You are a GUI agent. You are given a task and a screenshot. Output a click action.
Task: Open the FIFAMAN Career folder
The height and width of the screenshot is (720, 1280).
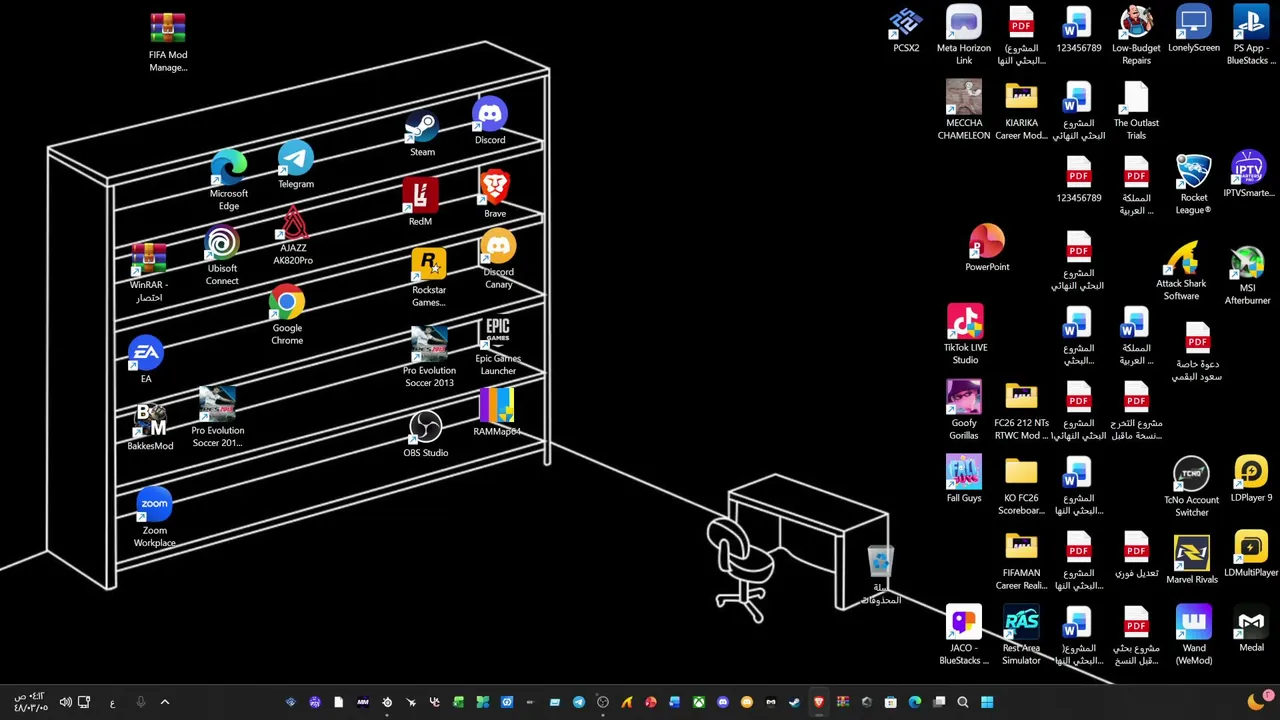[1021, 561]
